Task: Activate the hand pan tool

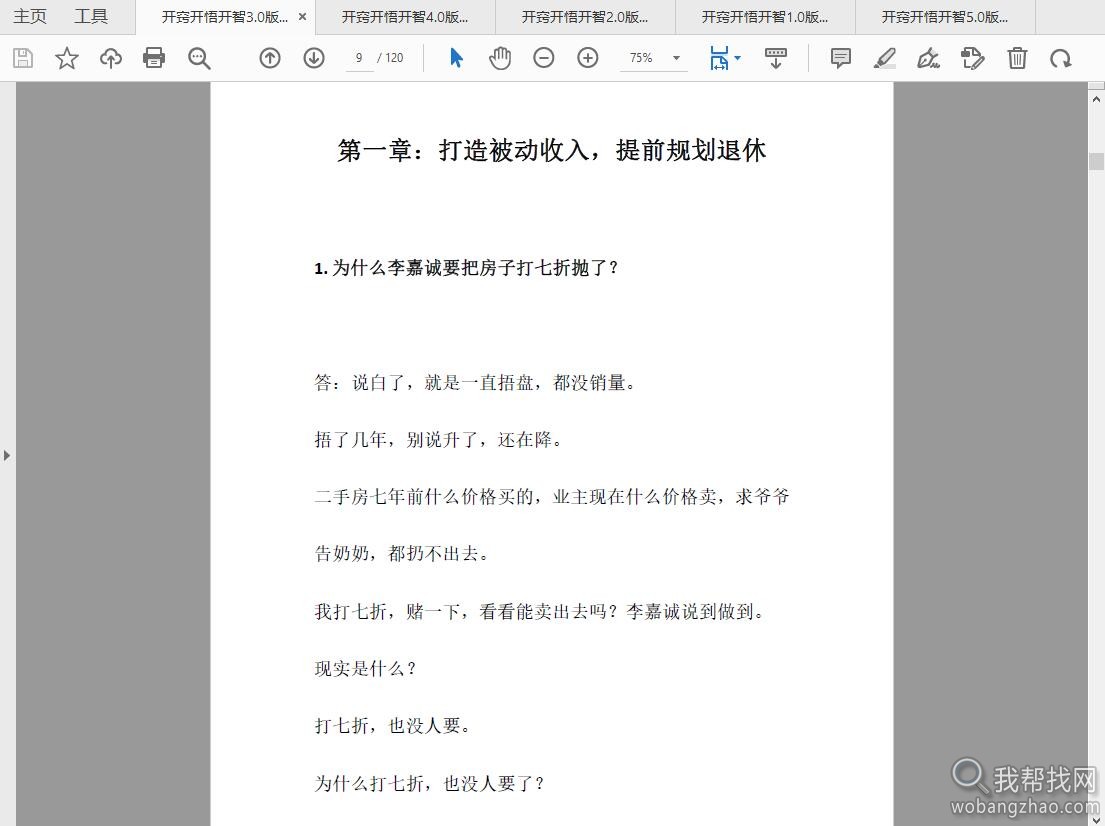Action: pyautogui.click(x=500, y=58)
